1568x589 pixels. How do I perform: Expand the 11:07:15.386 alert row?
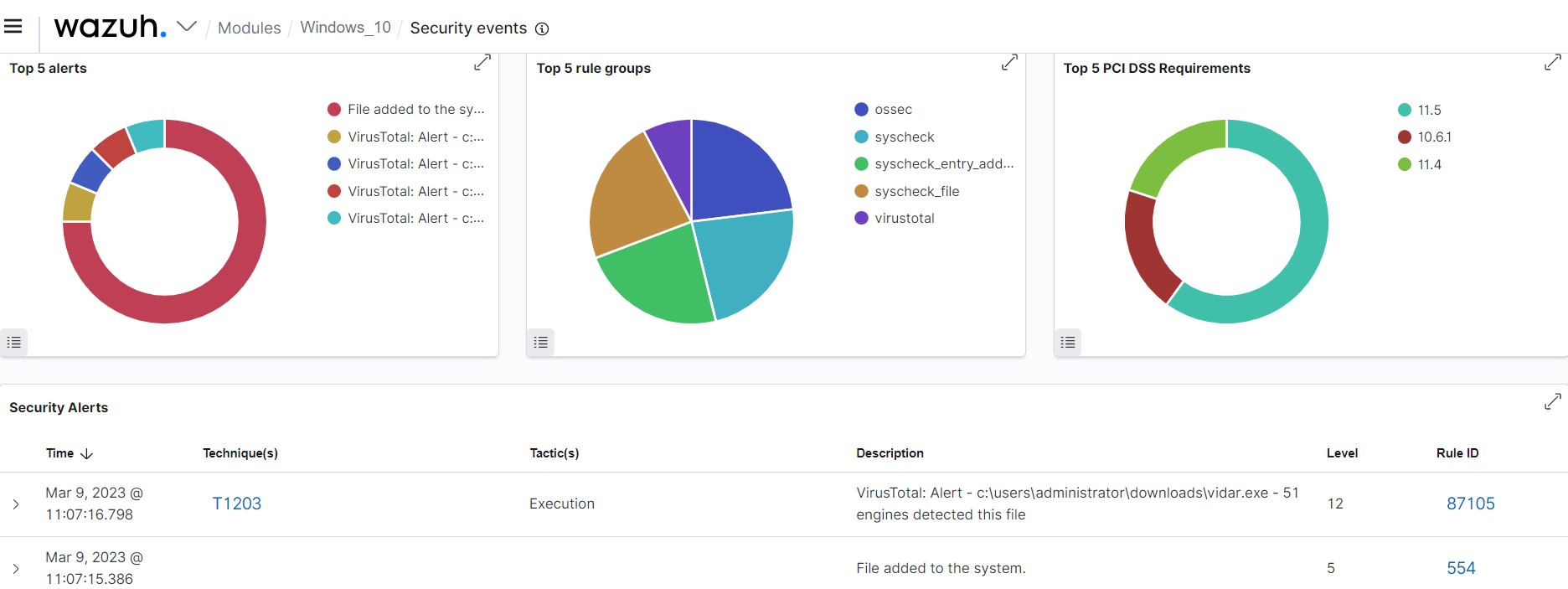[x=16, y=569]
